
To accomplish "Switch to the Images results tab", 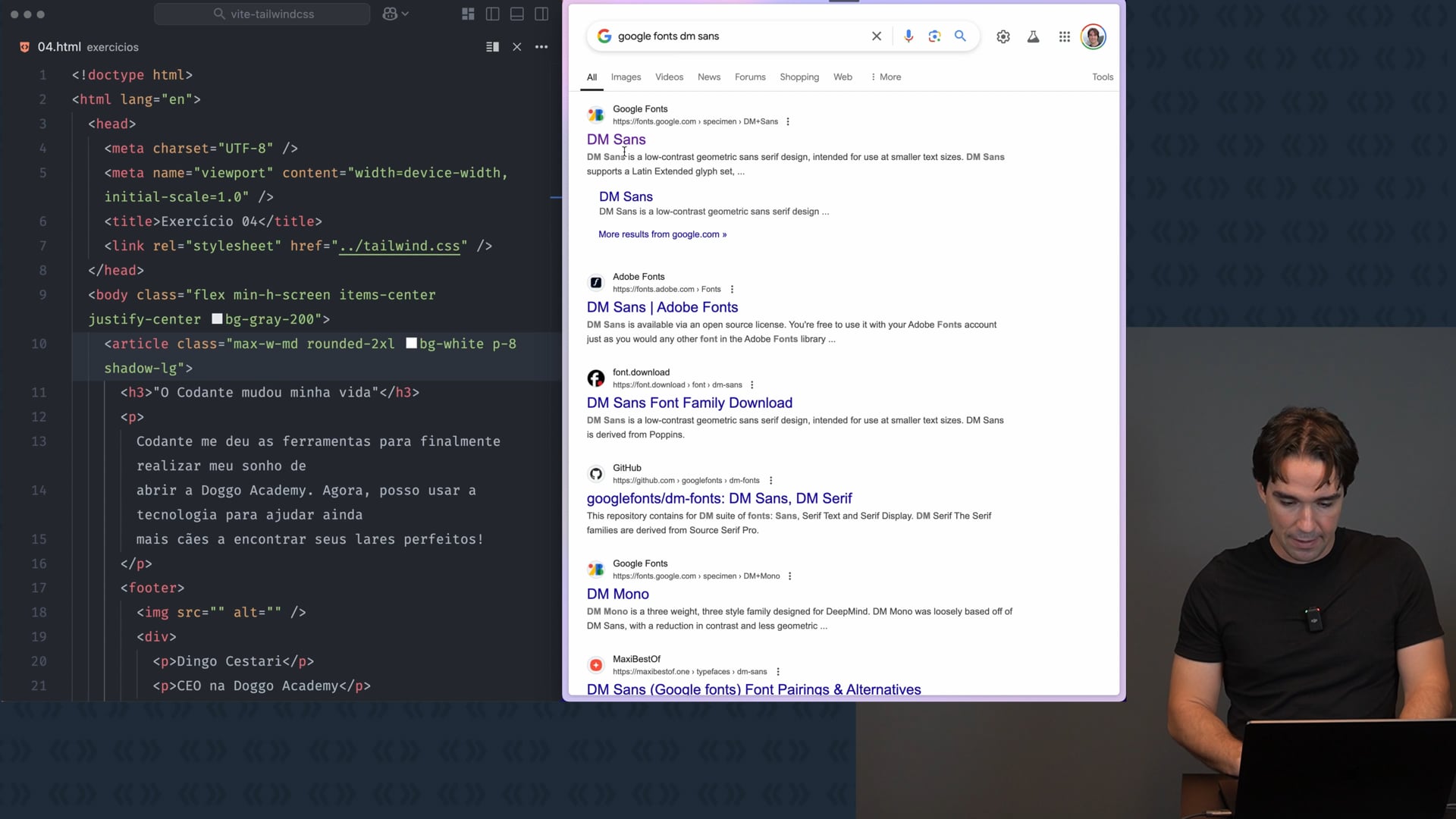I will click(x=626, y=77).
